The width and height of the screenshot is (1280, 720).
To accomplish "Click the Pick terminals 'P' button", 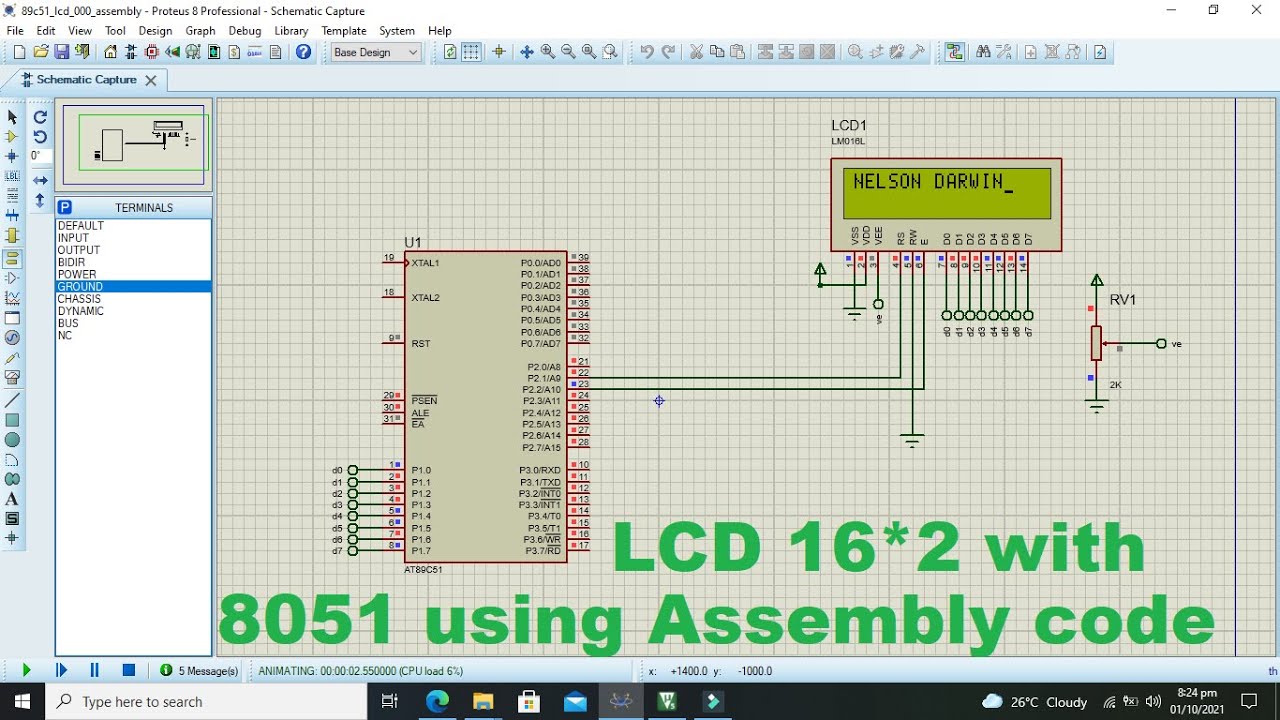I will [x=65, y=208].
